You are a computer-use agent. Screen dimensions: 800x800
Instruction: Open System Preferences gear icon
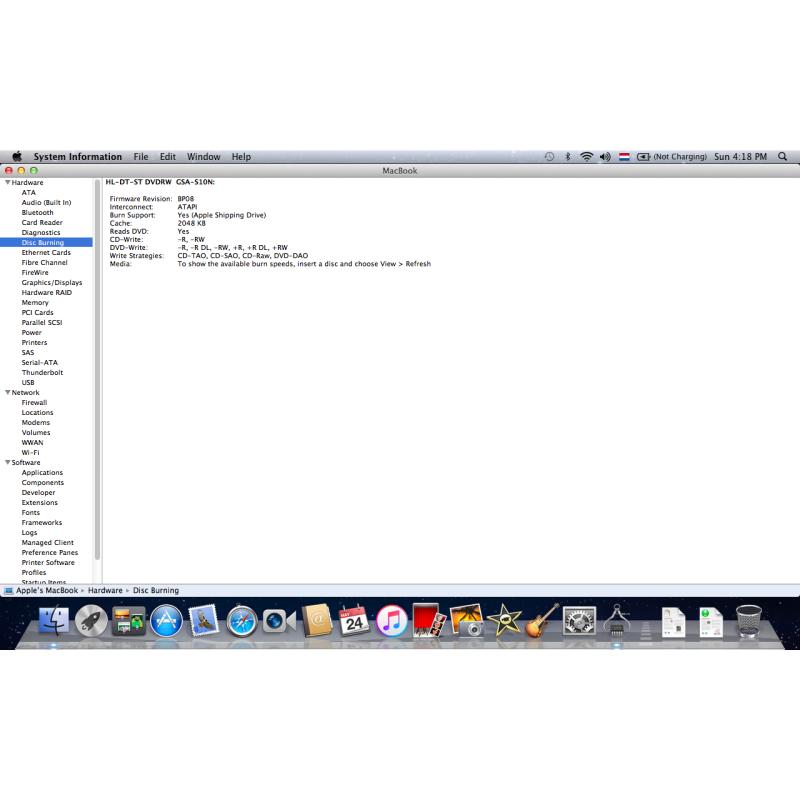point(579,621)
